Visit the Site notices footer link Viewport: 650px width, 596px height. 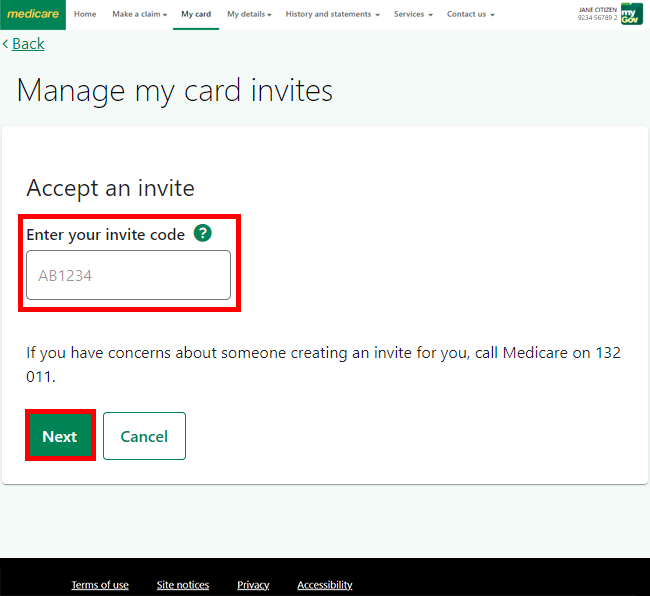183,585
